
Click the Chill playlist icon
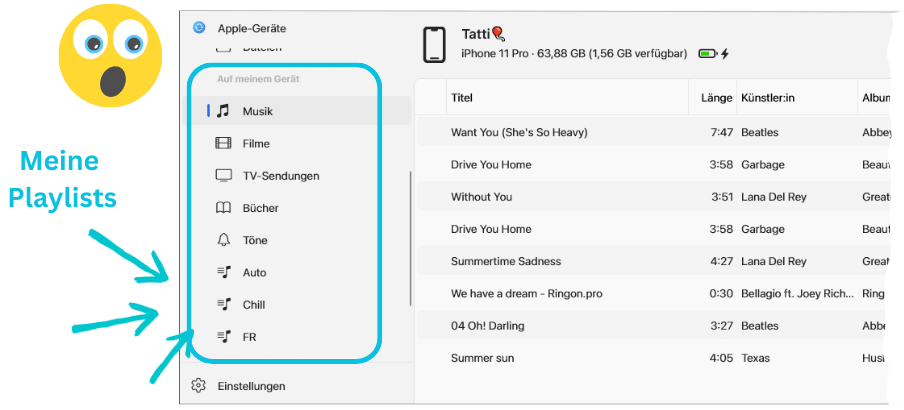[x=224, y=304]
